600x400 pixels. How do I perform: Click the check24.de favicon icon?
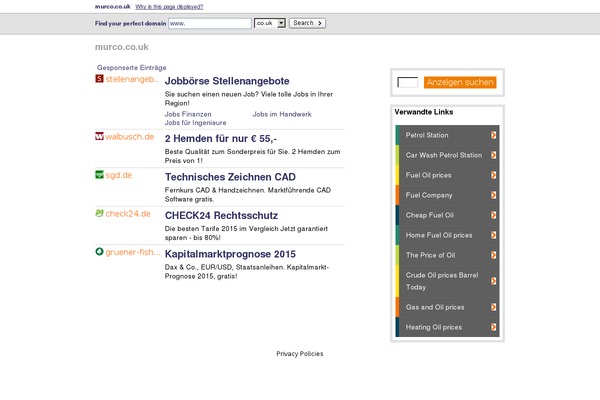tap(99, 213)
